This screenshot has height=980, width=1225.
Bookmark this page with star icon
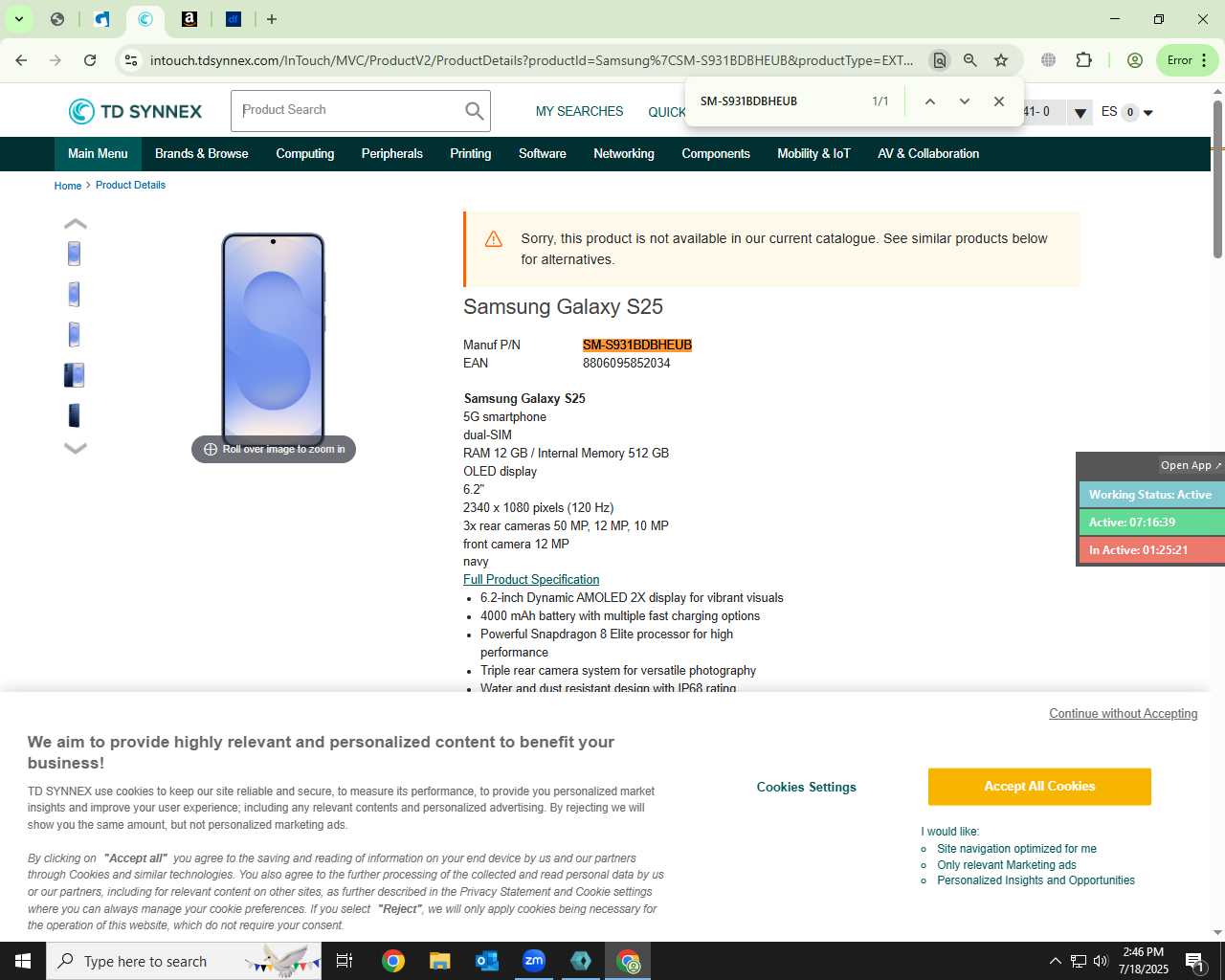tap(1001, 60)
